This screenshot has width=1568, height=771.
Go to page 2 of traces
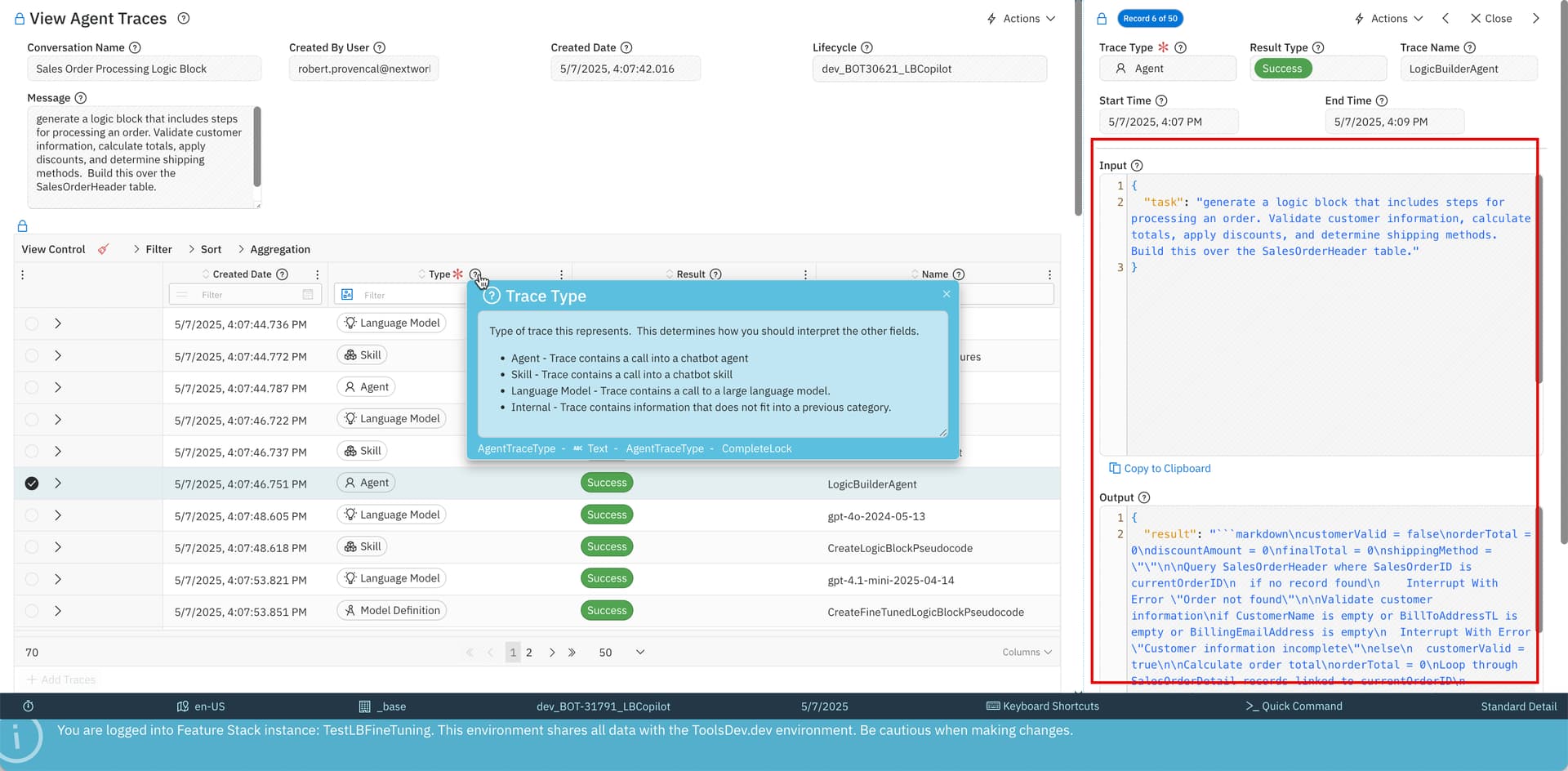[x=529, y=653]
